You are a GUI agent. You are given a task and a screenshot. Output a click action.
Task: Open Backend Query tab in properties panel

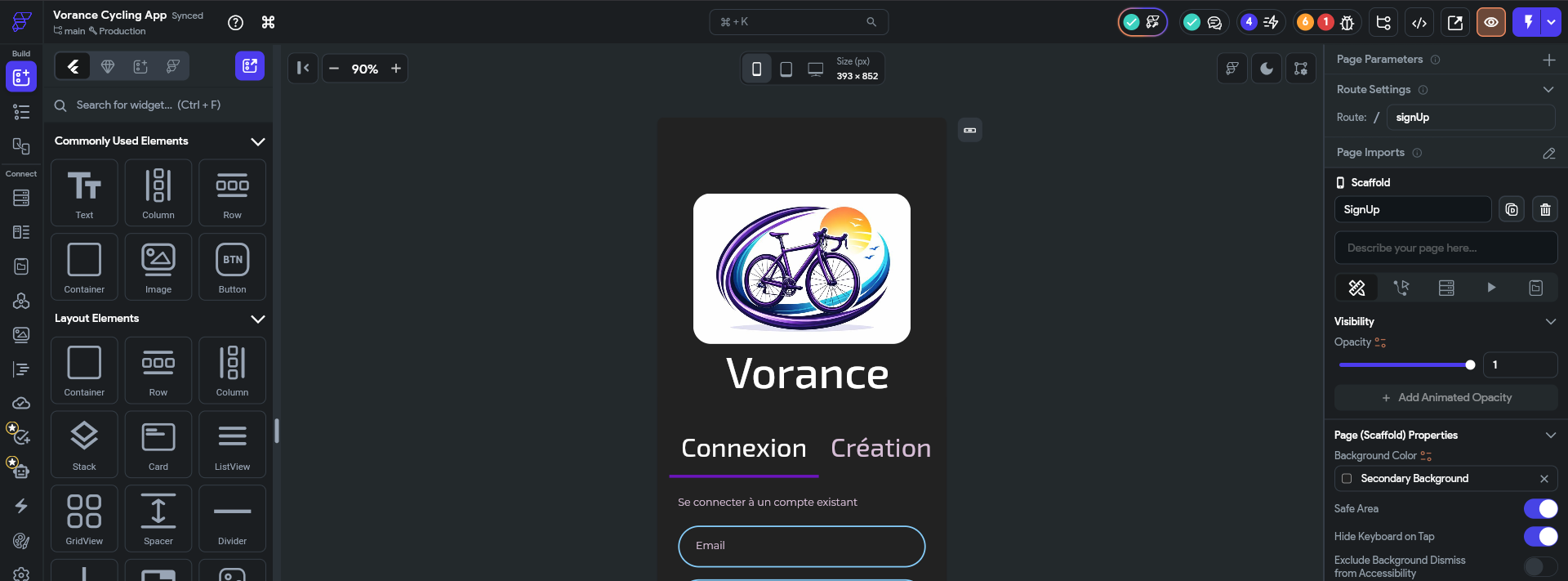[x=1446, y=288]
